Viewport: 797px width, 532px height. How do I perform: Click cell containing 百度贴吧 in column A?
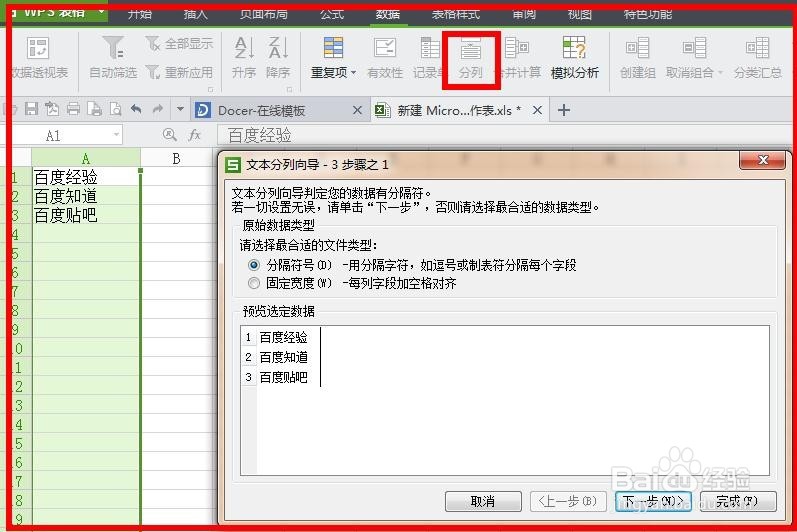click(x=86, y=214)
